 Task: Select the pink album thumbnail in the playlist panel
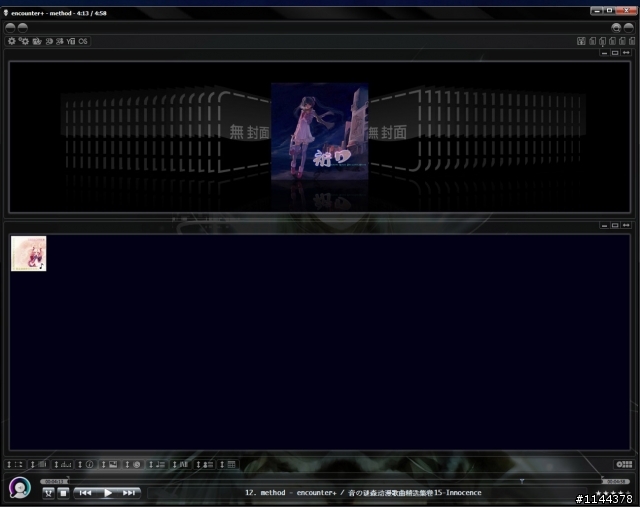[29, 253]
